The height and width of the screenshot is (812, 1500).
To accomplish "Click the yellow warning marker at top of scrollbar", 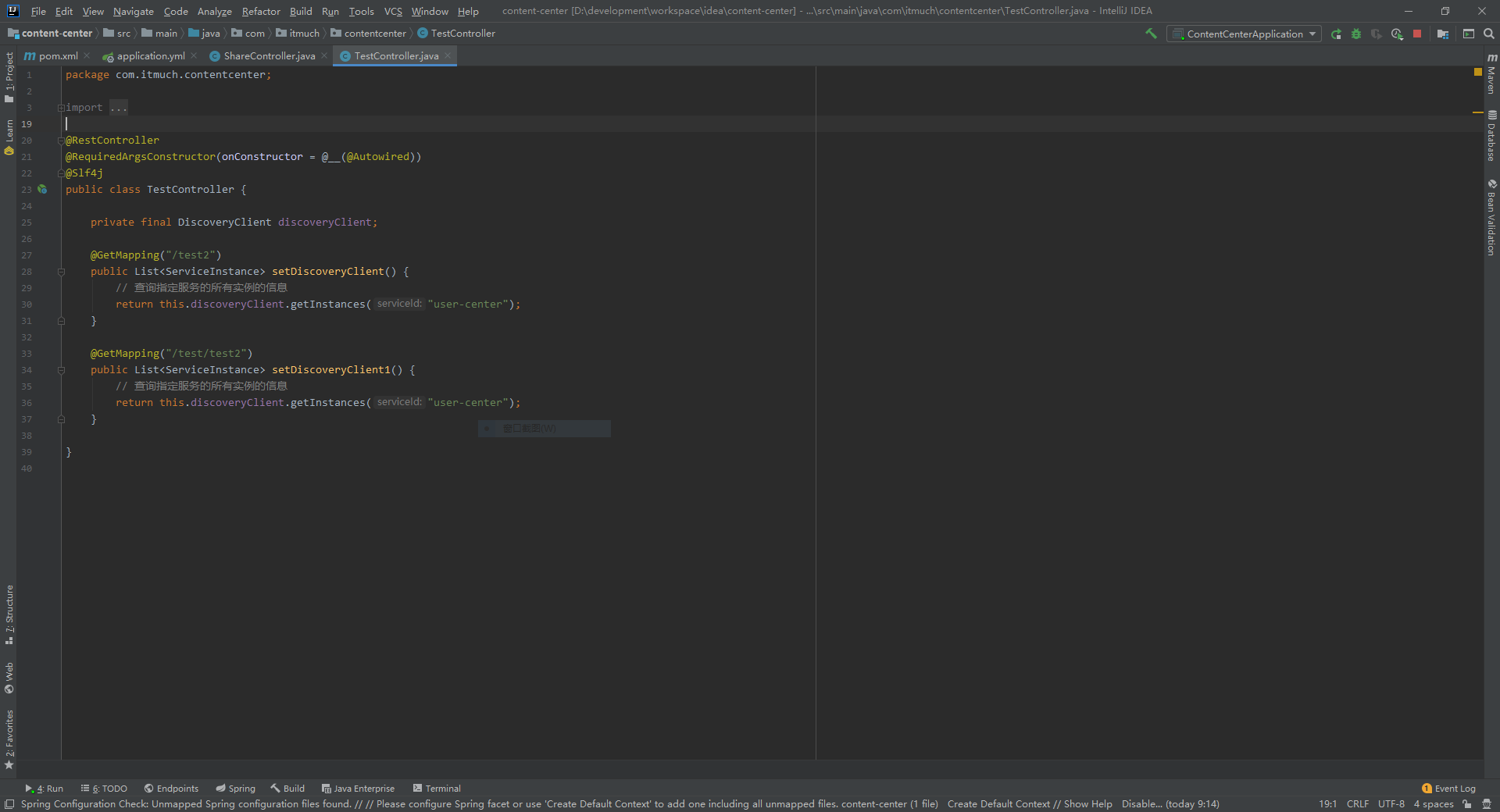I will [1477, 72].
